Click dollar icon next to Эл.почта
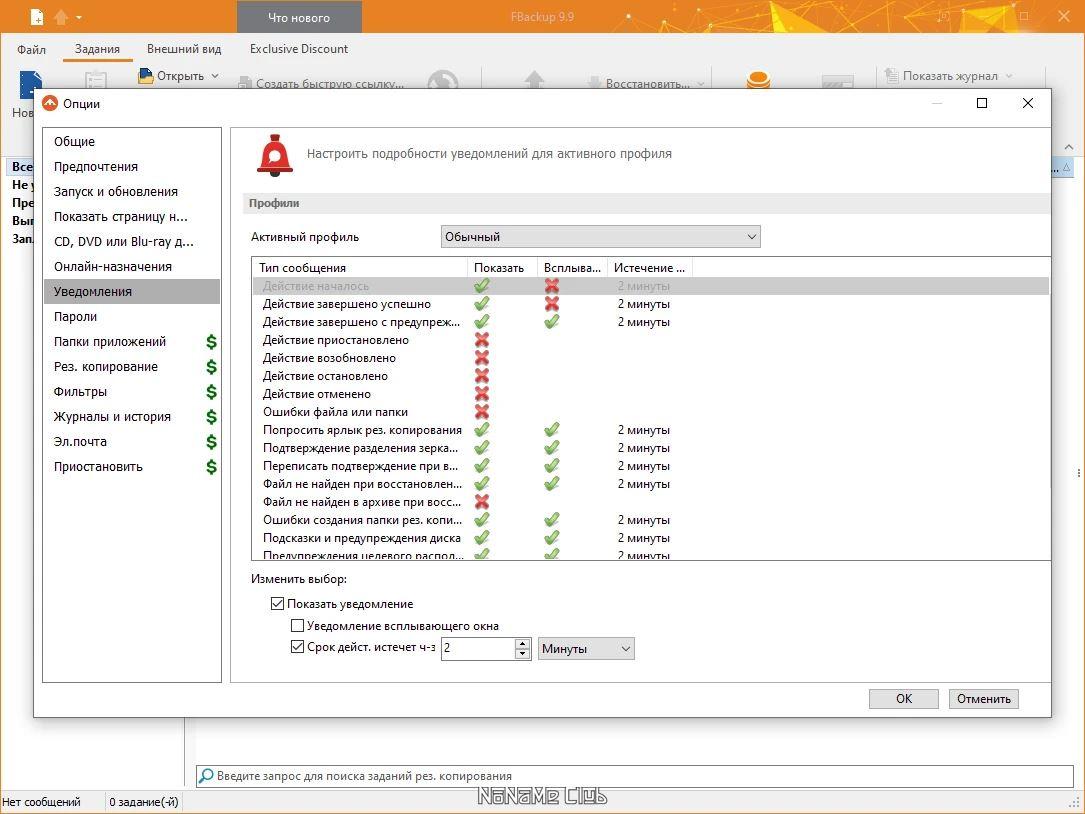Screen dimensions: 1085x814 point(212,442)
